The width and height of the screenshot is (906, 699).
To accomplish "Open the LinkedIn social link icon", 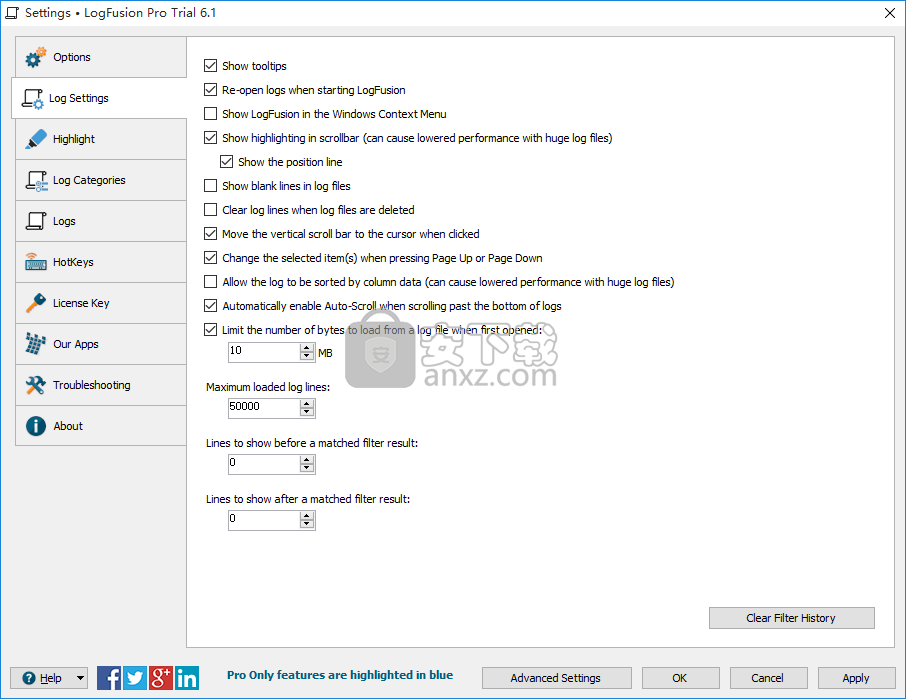I will point(187,678).
